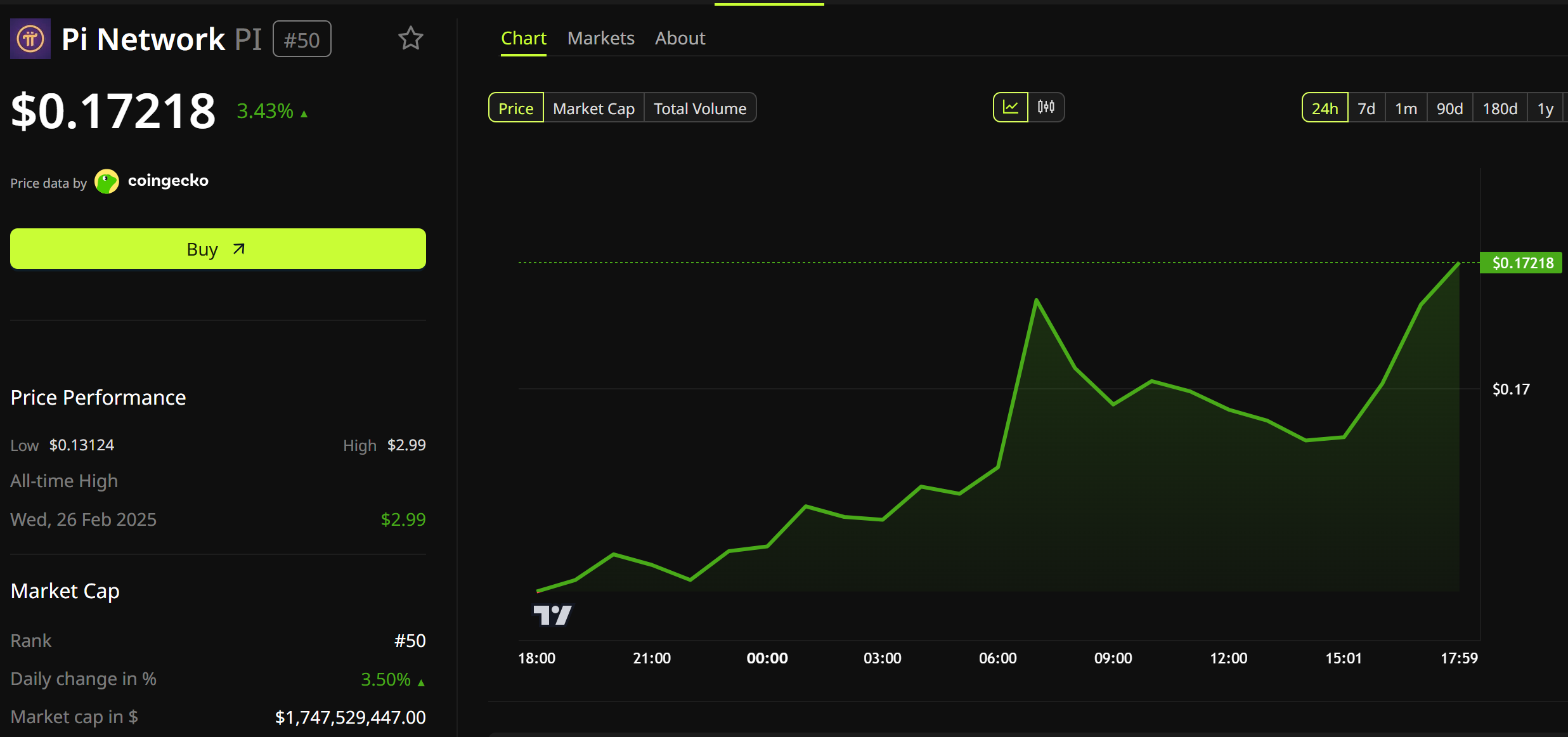The width and height of the screenshot is (1568, 737).
Task: Click the #50 rank badge
Action: [x=302, y=39]
